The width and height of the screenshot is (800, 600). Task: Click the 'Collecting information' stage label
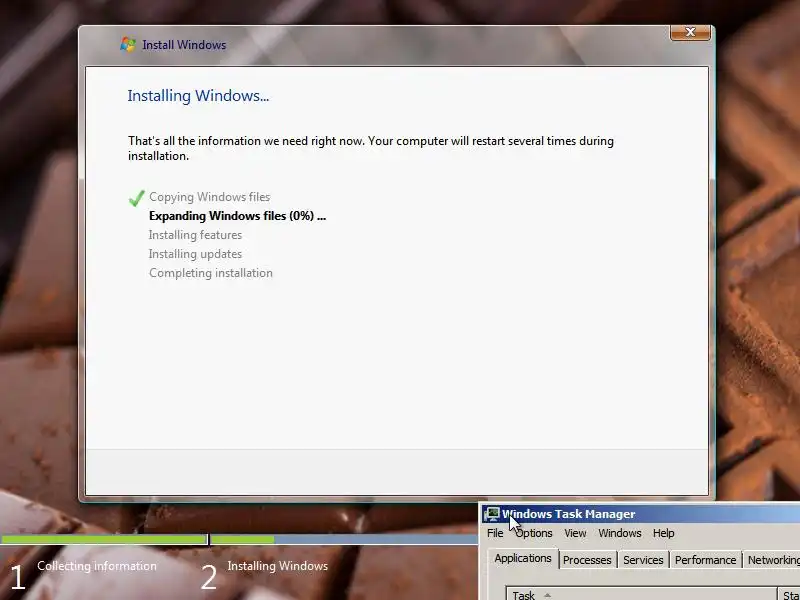(x=97, y=566)
